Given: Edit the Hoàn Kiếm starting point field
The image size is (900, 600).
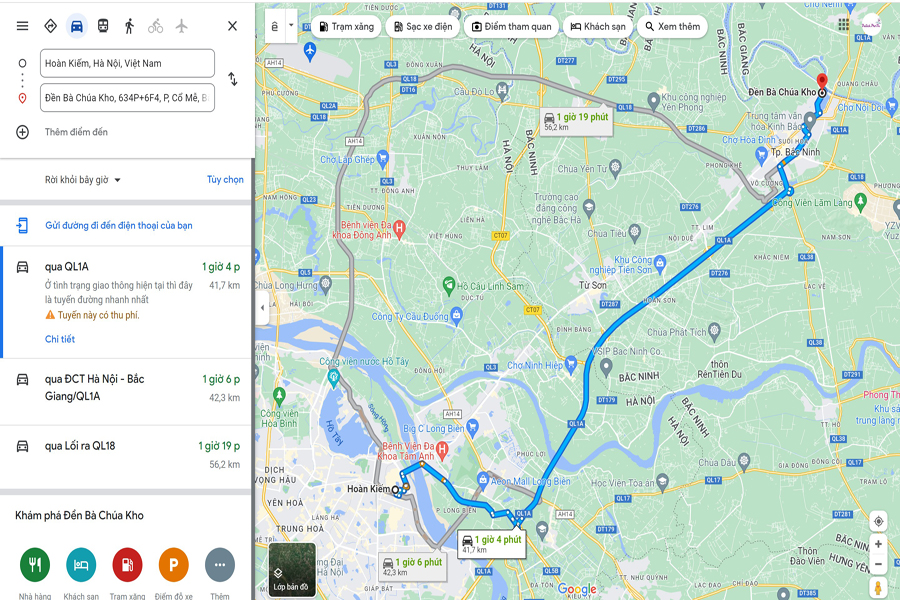Looking at the screenshot, I should tap(127, 63).
